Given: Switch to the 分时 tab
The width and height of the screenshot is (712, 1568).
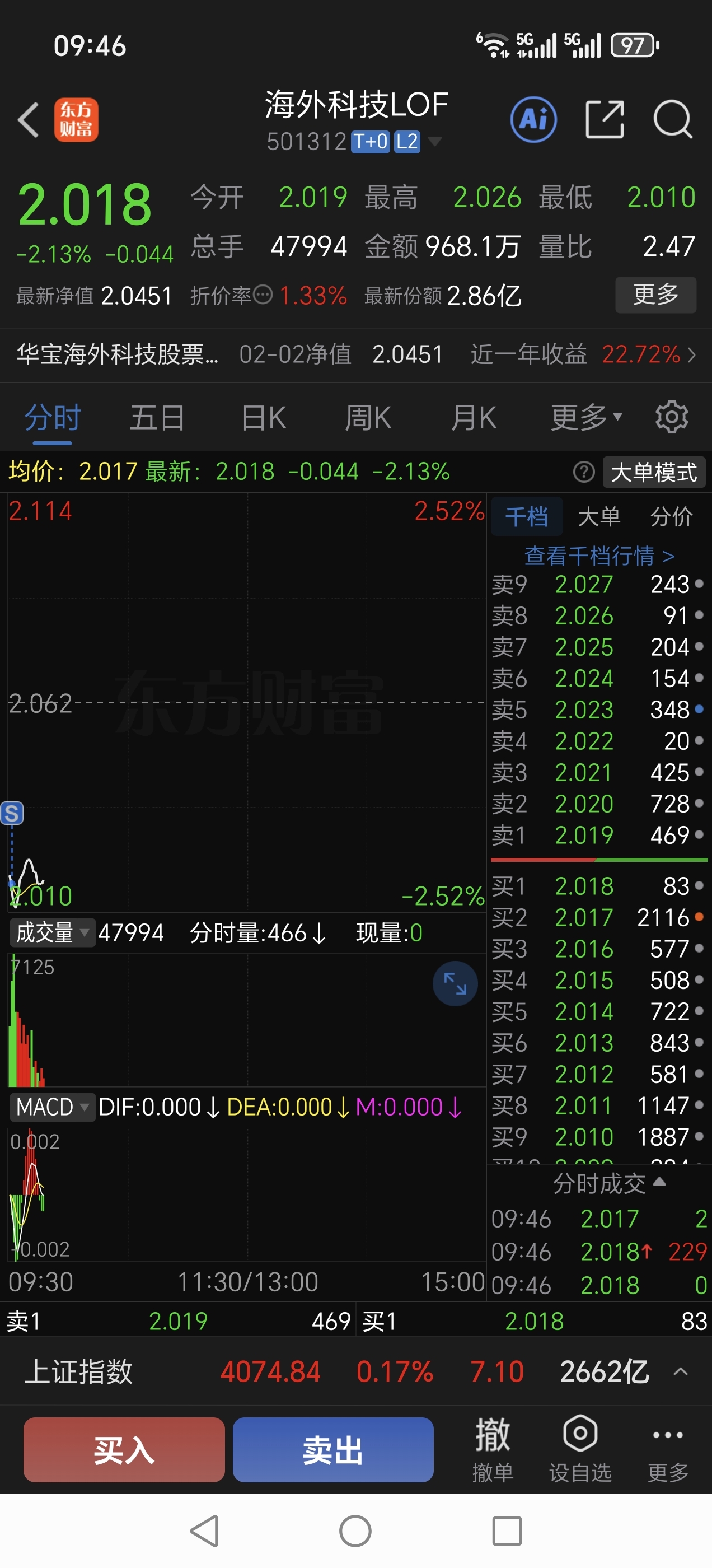Looking at the screenshot, I should [53, 418].
